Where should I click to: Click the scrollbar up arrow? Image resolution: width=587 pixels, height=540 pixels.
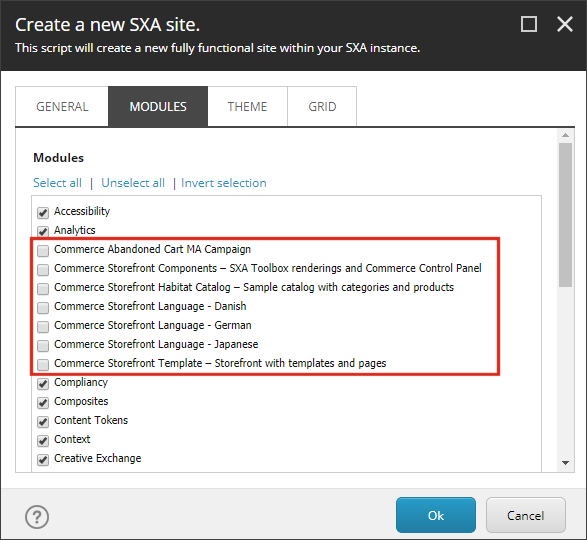[565, 135]
